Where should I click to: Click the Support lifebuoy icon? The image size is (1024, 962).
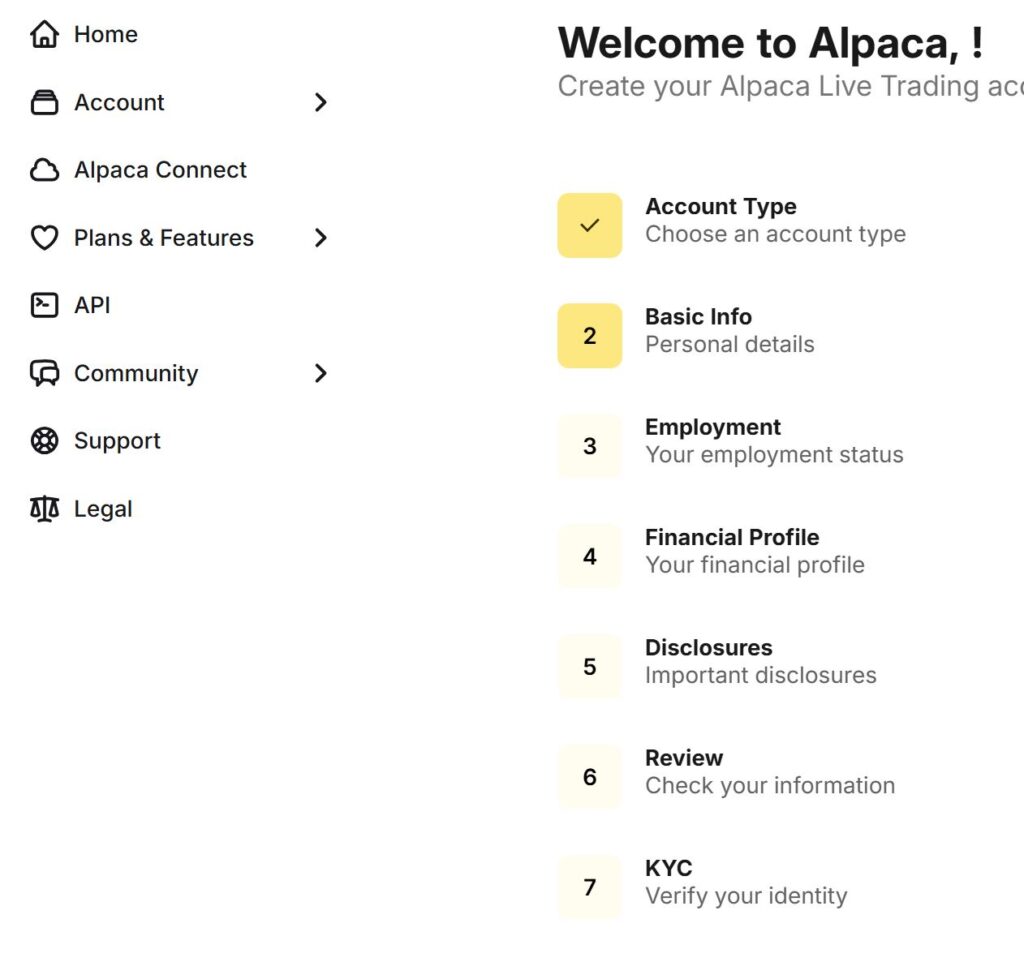(44, 441)
